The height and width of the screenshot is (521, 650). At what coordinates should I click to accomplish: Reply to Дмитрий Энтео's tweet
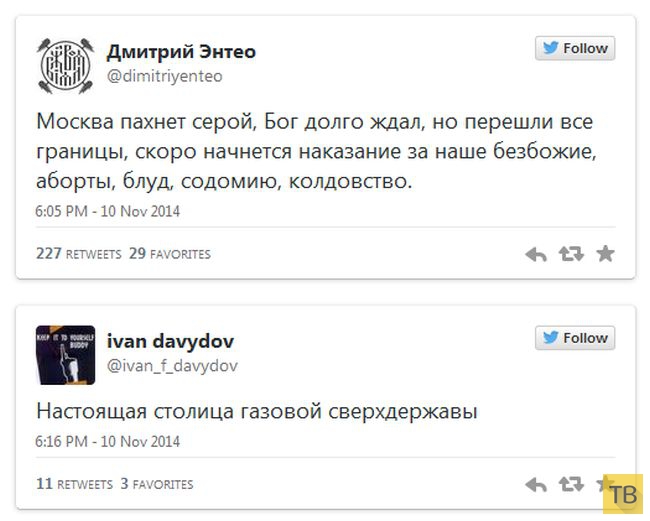coord(536,254)
